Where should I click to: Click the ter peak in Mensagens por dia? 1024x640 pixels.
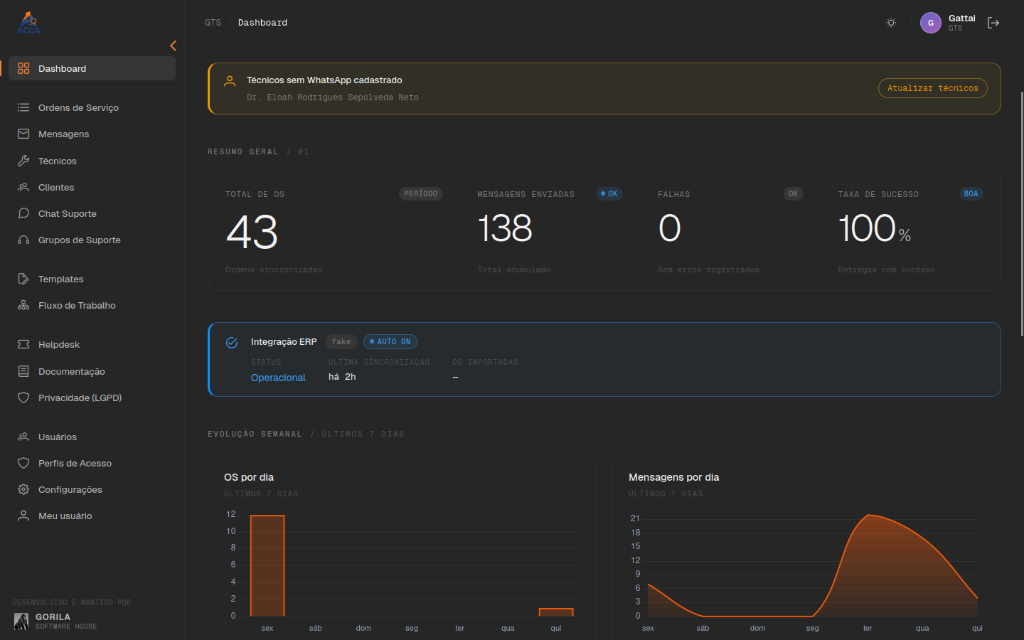869,516
